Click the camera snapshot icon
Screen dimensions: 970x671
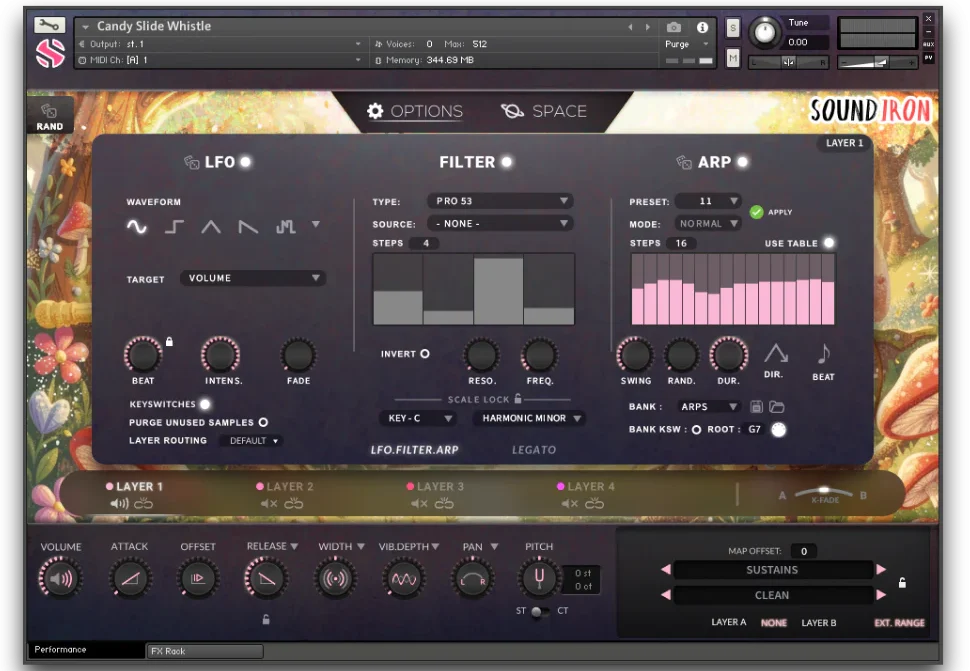point(674,27)
